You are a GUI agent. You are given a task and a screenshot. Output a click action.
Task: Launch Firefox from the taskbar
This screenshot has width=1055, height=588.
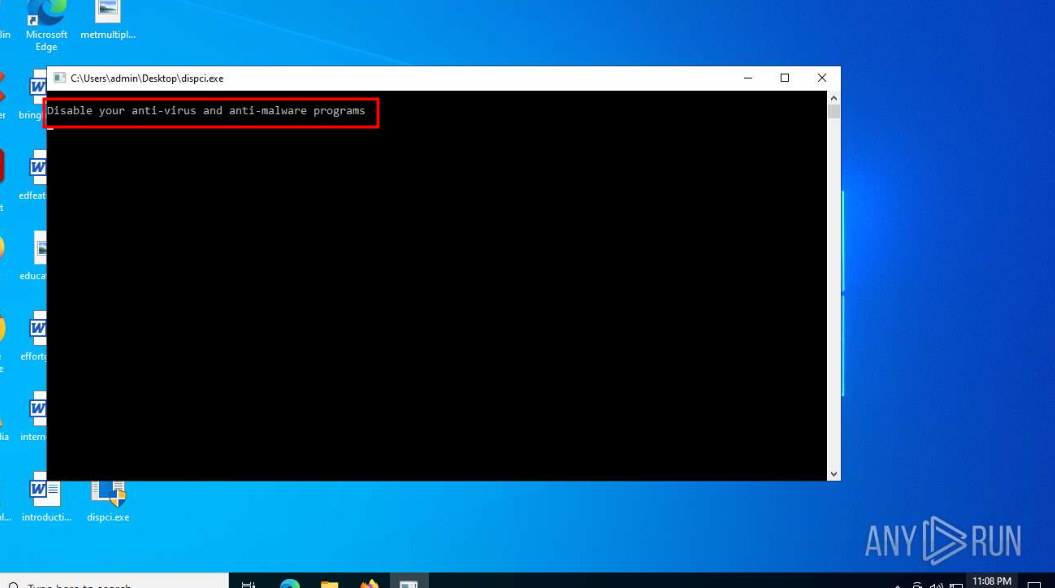pyautogui.click(x=369, y=584)
